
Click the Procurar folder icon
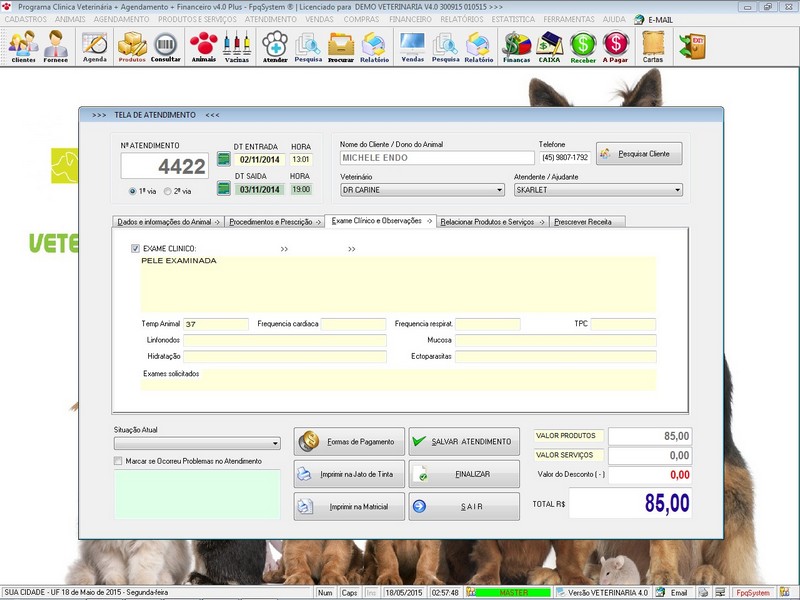[x=341, y=47]
